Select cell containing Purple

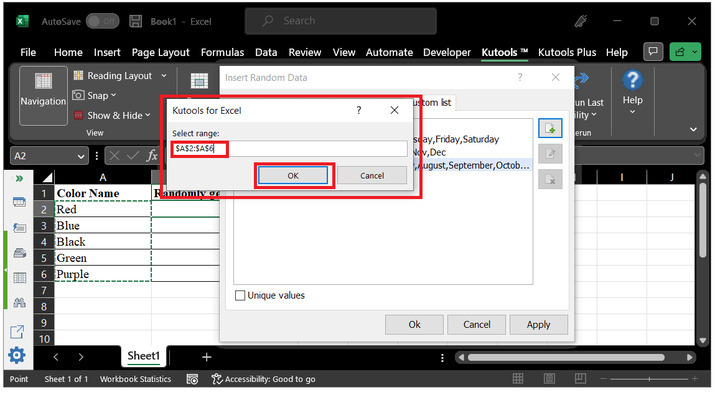tap(103, 274)
